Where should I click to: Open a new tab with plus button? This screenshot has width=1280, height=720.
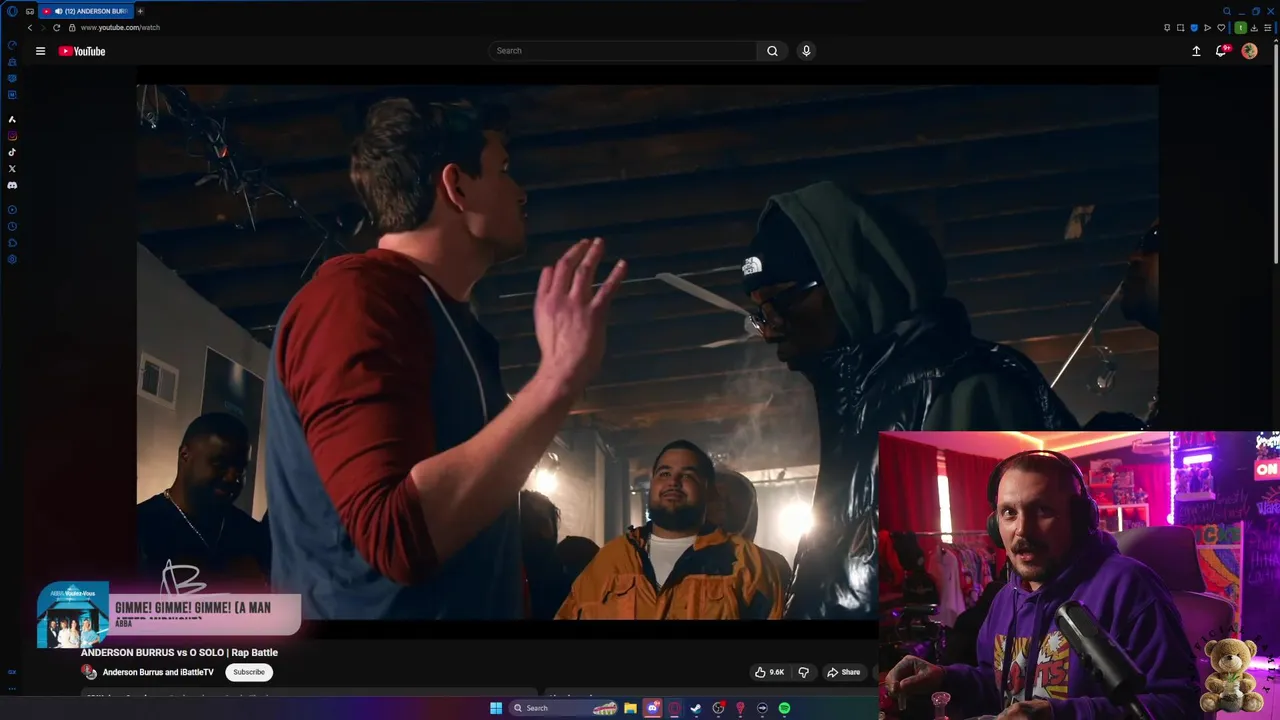click(140, 11)
